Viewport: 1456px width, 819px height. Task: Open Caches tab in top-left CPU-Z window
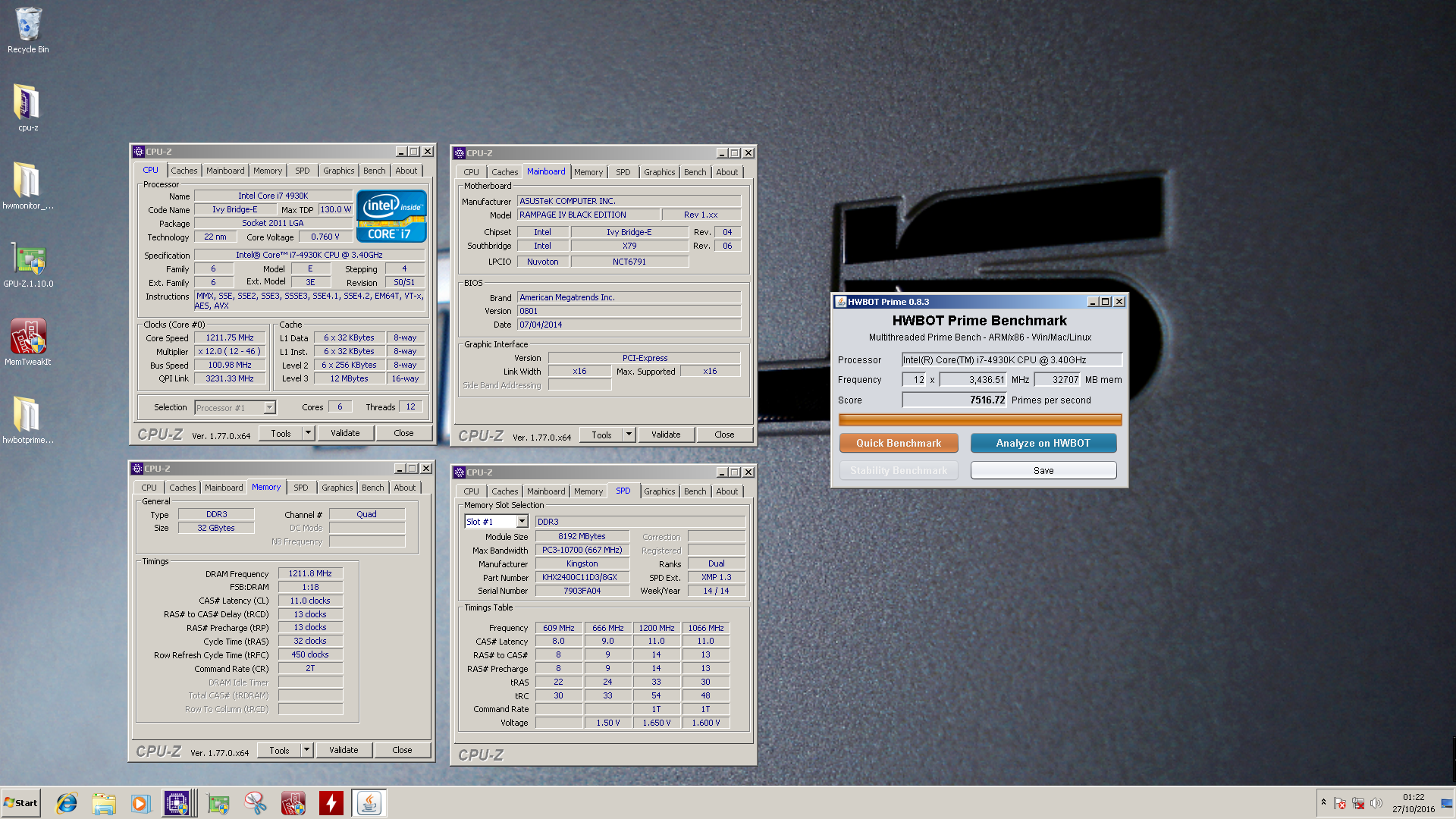(184, 171)
